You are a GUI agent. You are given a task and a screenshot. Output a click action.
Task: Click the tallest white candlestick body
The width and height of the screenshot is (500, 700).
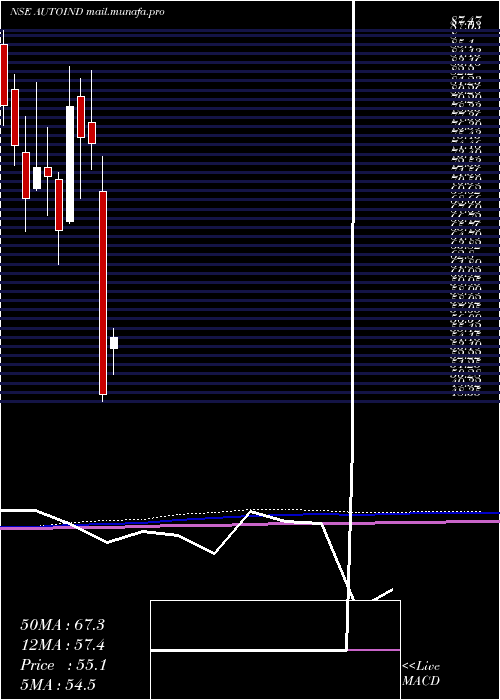click(x=71, y=164)
